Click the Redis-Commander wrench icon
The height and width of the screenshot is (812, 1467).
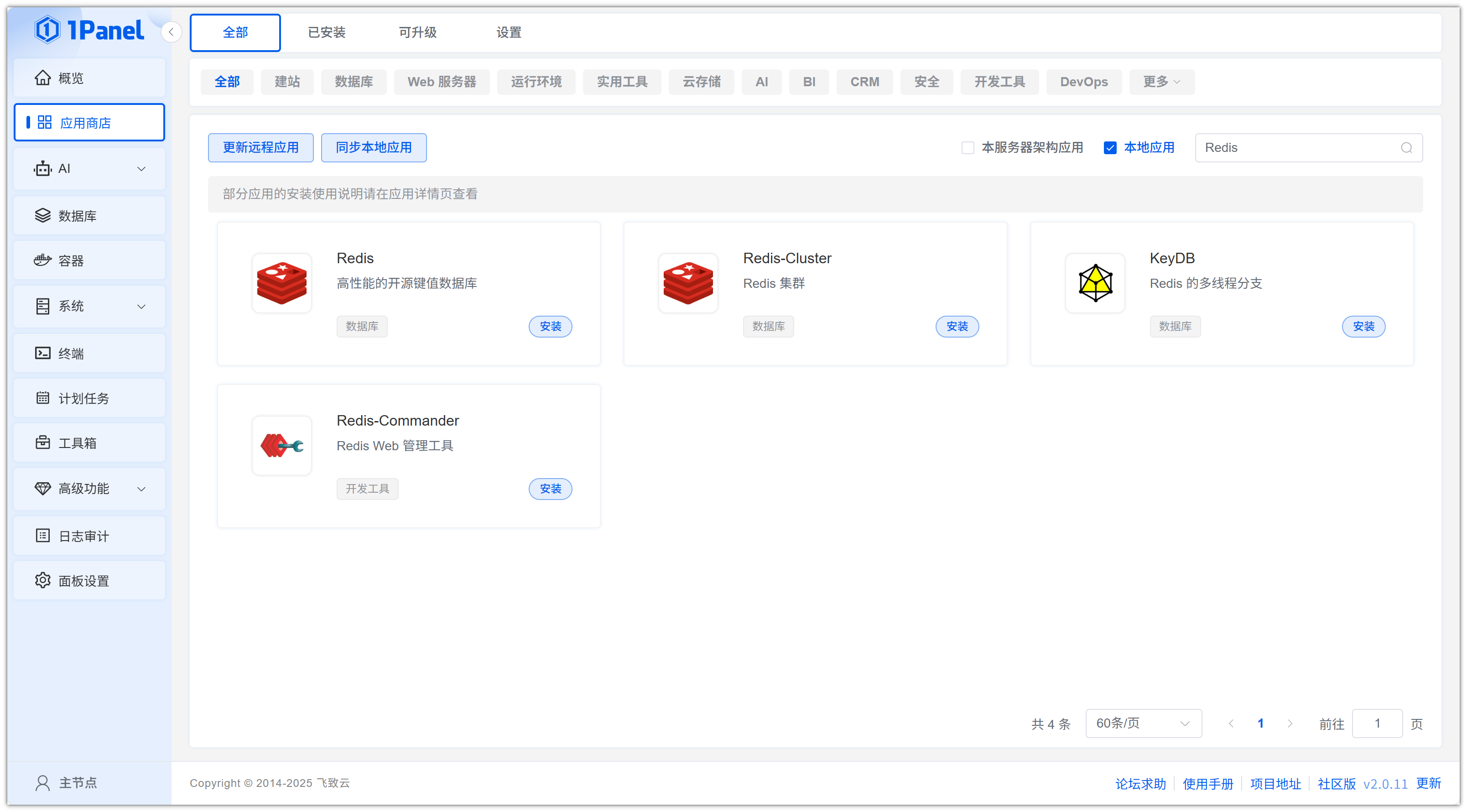click(281, 445)
